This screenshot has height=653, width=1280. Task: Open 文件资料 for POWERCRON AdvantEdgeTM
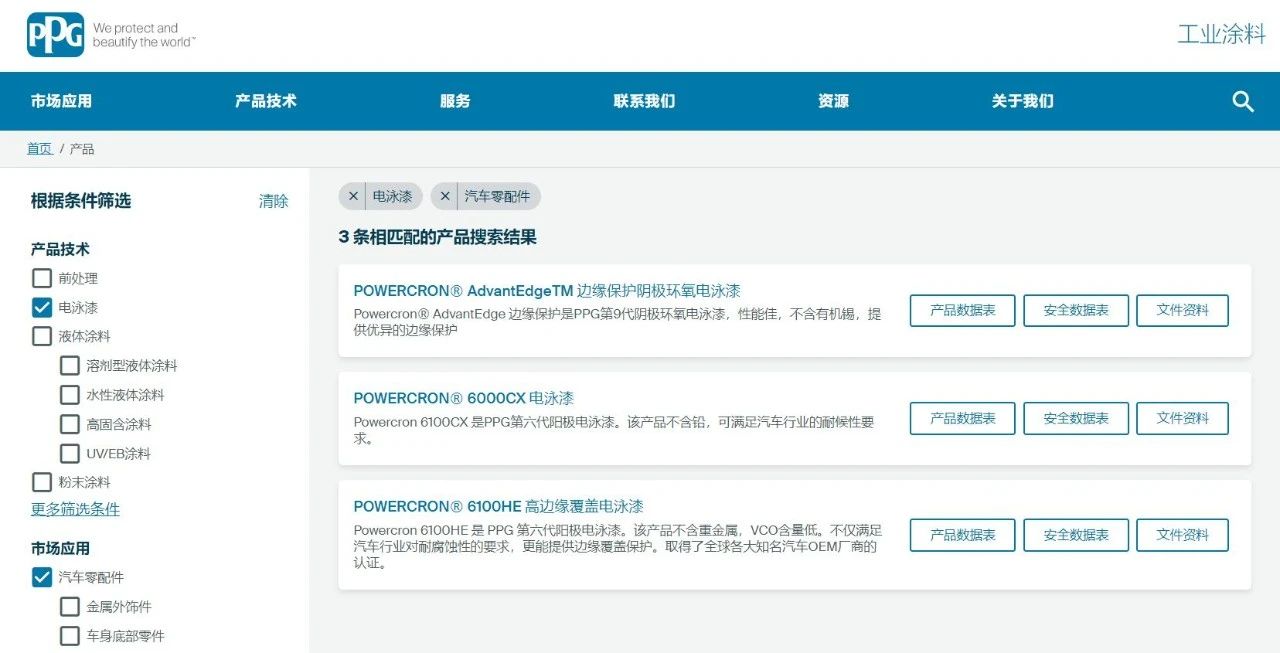pyautogui.click(x=1183, y=310)
